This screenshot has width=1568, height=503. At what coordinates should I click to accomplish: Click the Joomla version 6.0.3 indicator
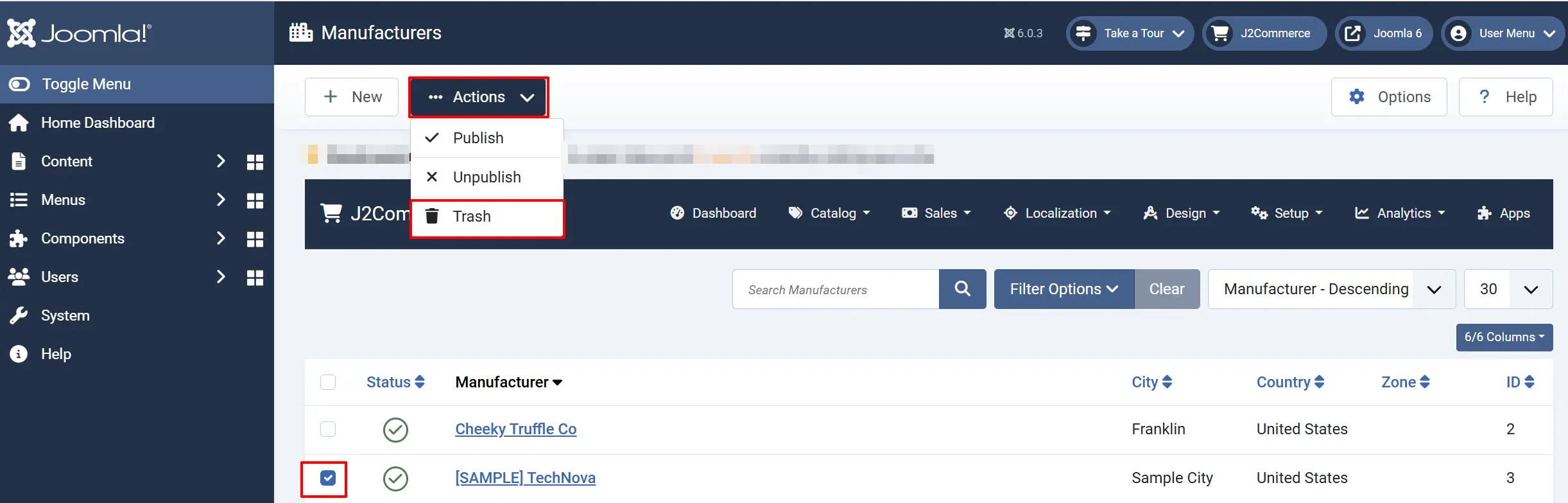[x=1023, y=33]
